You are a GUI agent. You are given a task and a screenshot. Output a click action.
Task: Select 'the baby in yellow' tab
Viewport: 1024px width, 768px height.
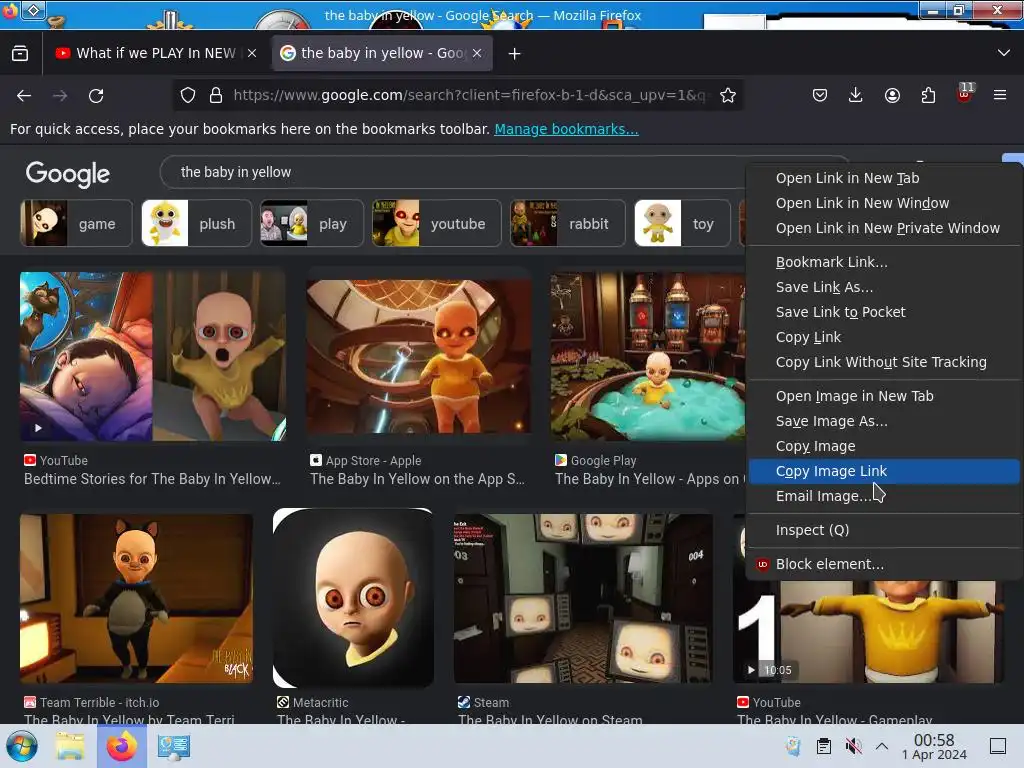(x=383, y=54)
